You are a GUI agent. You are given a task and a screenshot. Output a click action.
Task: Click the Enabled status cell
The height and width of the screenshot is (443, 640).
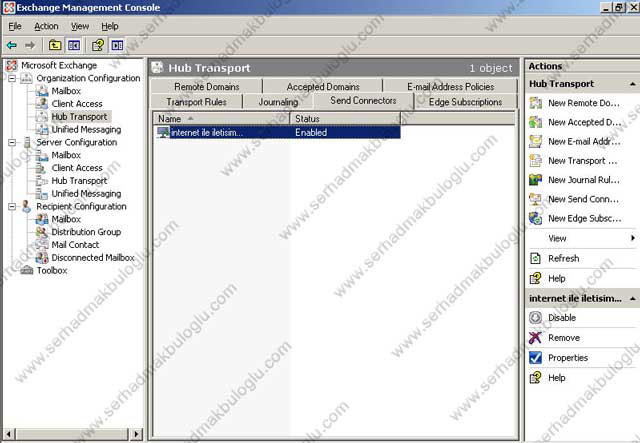(311, 132)
